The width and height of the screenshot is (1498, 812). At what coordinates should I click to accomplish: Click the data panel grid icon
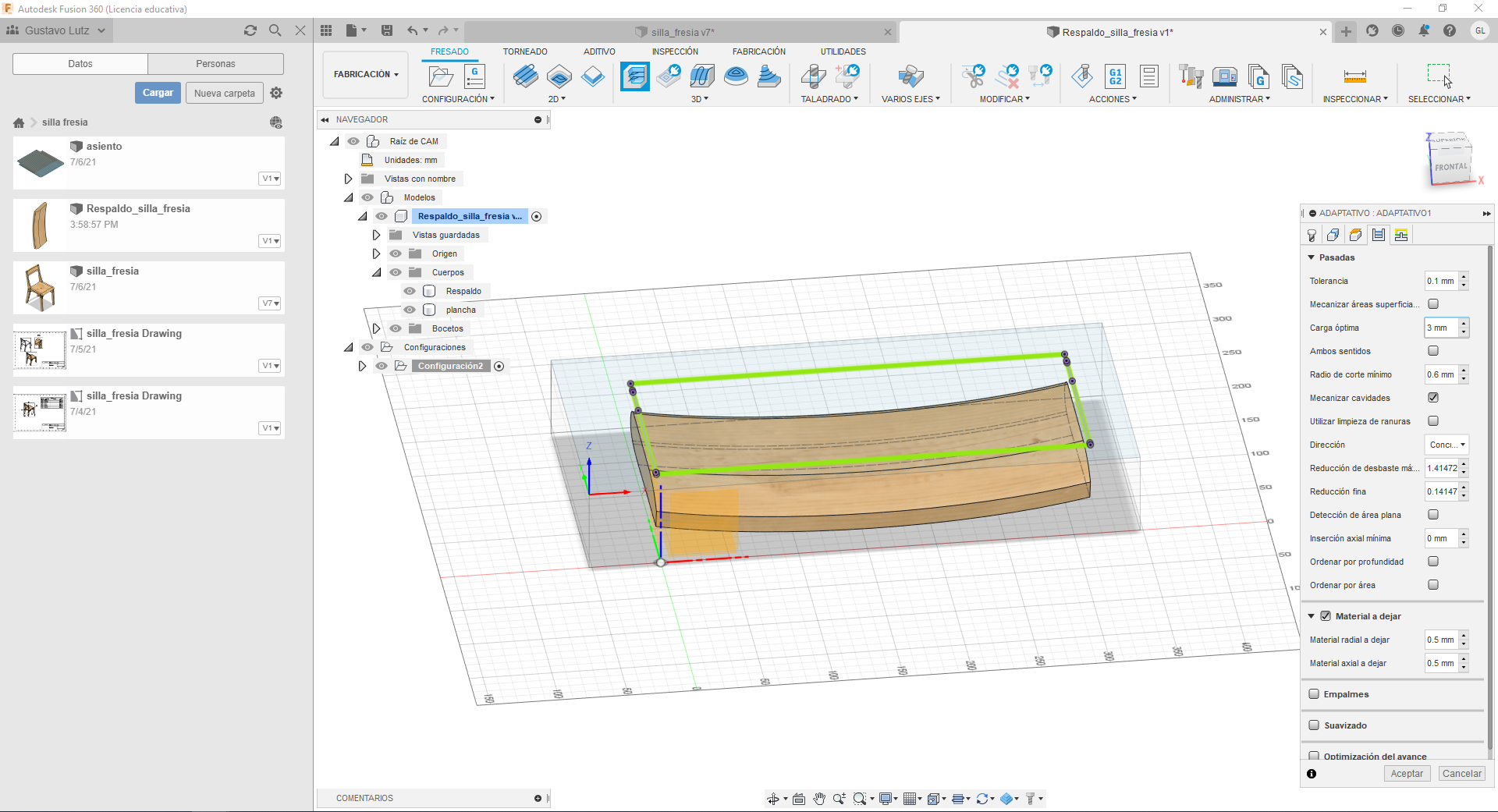coord(326,30)
